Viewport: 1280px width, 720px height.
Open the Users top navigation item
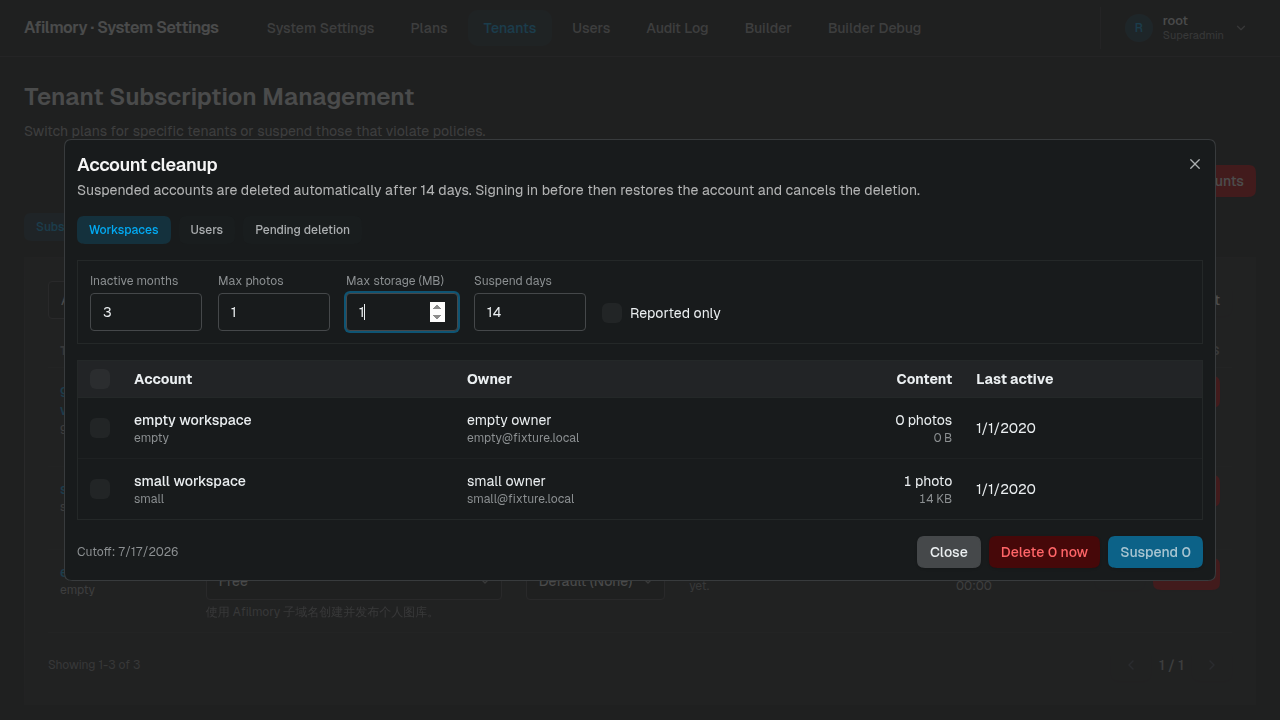[591, 28]
